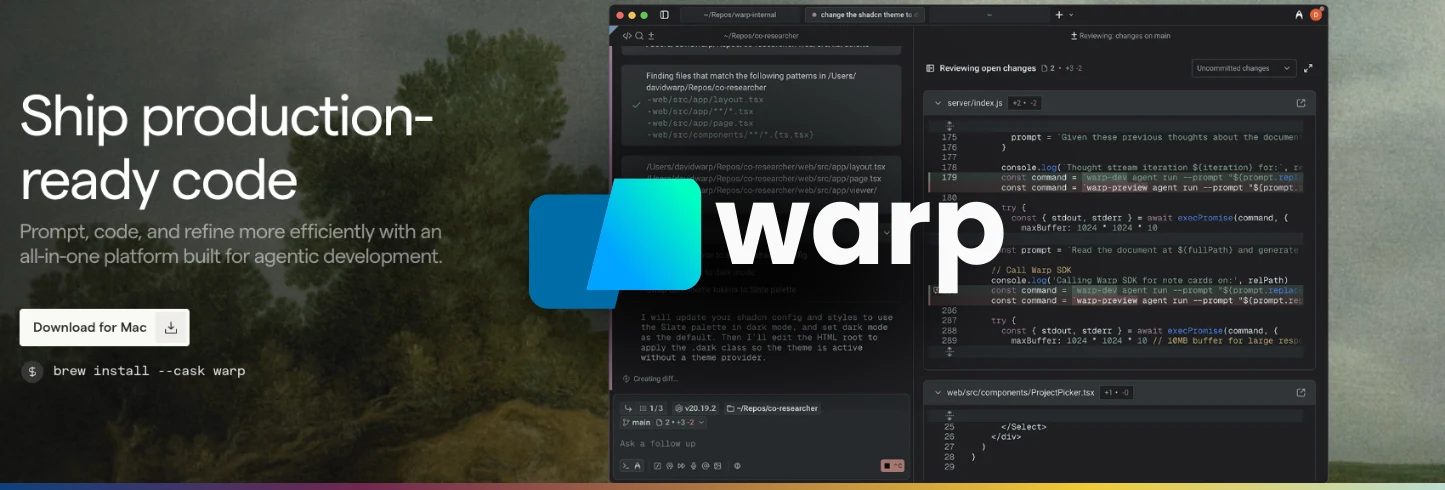Click the 'Reviewing: changes on main' header
The image size is (1445, 490).
(x=1120, y=36)
